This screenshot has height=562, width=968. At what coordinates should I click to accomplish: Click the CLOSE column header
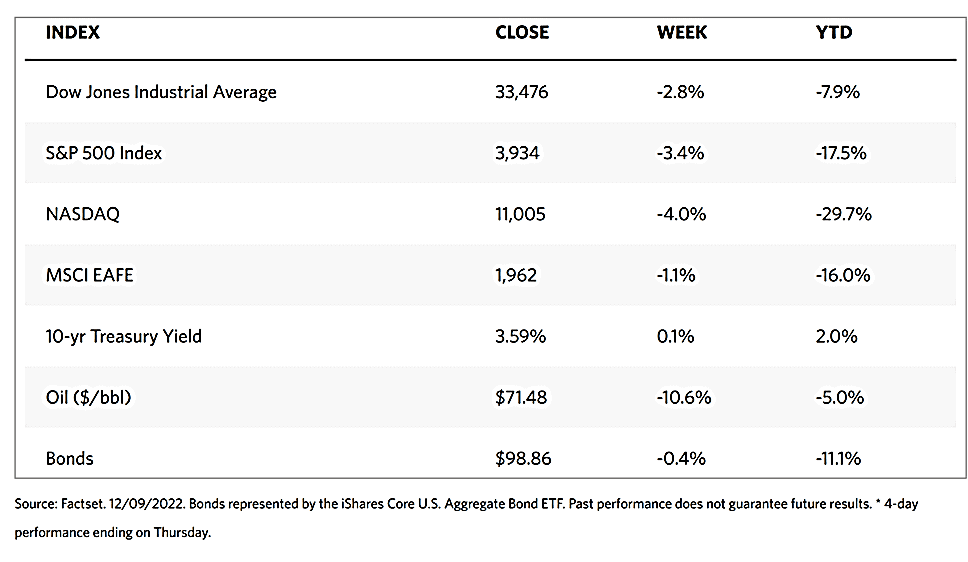pos(522,33)
